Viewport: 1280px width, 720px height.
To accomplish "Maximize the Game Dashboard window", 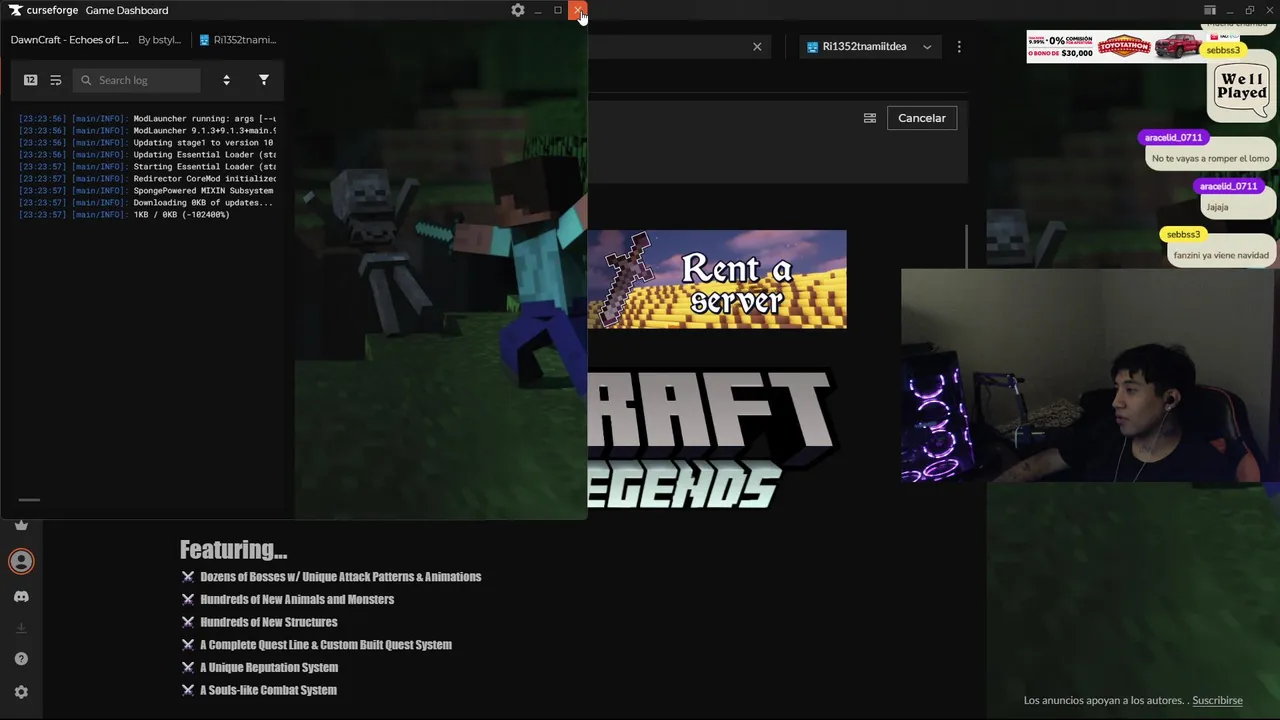I will pos(558,10).
